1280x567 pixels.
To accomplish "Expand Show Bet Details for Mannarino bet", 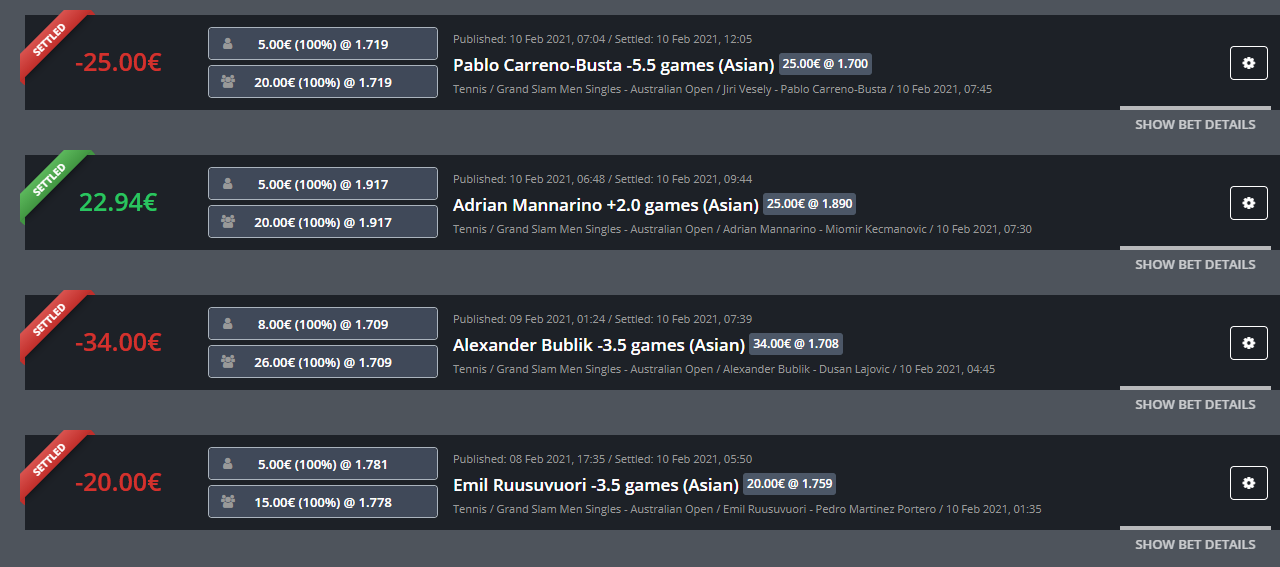I will pos(1195,264).
